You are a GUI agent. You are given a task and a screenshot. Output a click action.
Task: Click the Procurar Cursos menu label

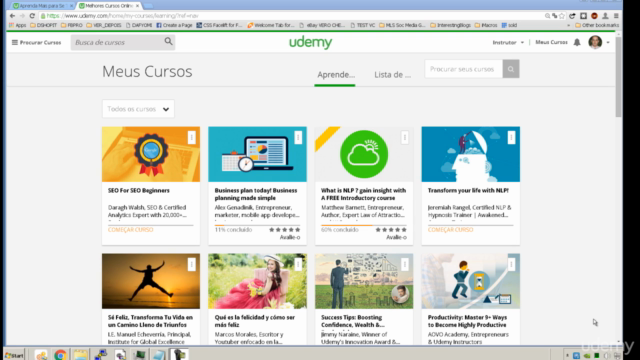(x=40, y=42)
